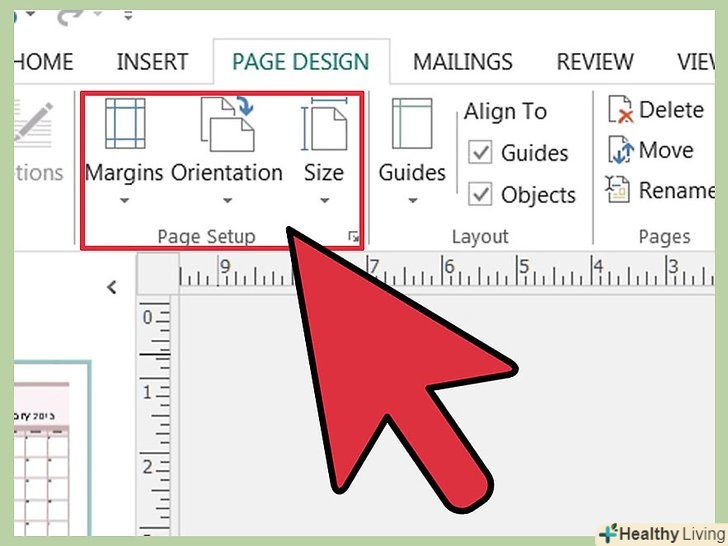Select the calendar page thumbnail
Screen dimensions: 728x546
click(x=52, y=448)
